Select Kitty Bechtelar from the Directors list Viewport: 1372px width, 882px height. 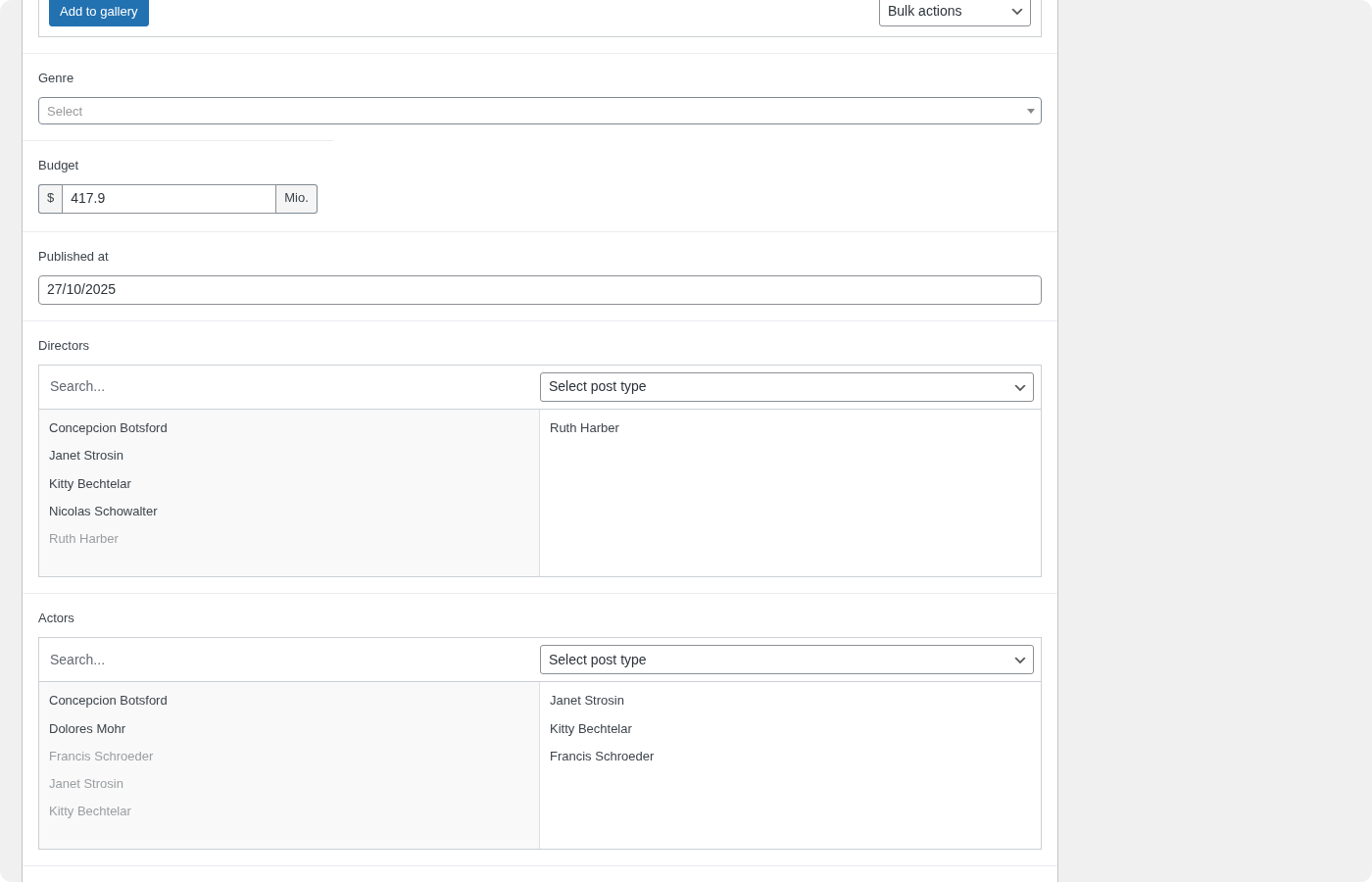[x=90, y=483]
